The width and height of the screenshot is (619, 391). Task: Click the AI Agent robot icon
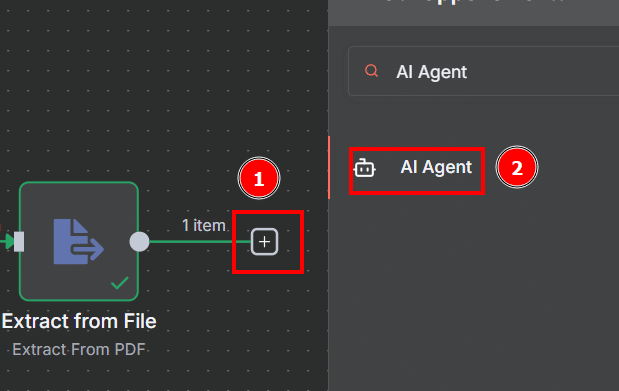[x=364, y=168]
